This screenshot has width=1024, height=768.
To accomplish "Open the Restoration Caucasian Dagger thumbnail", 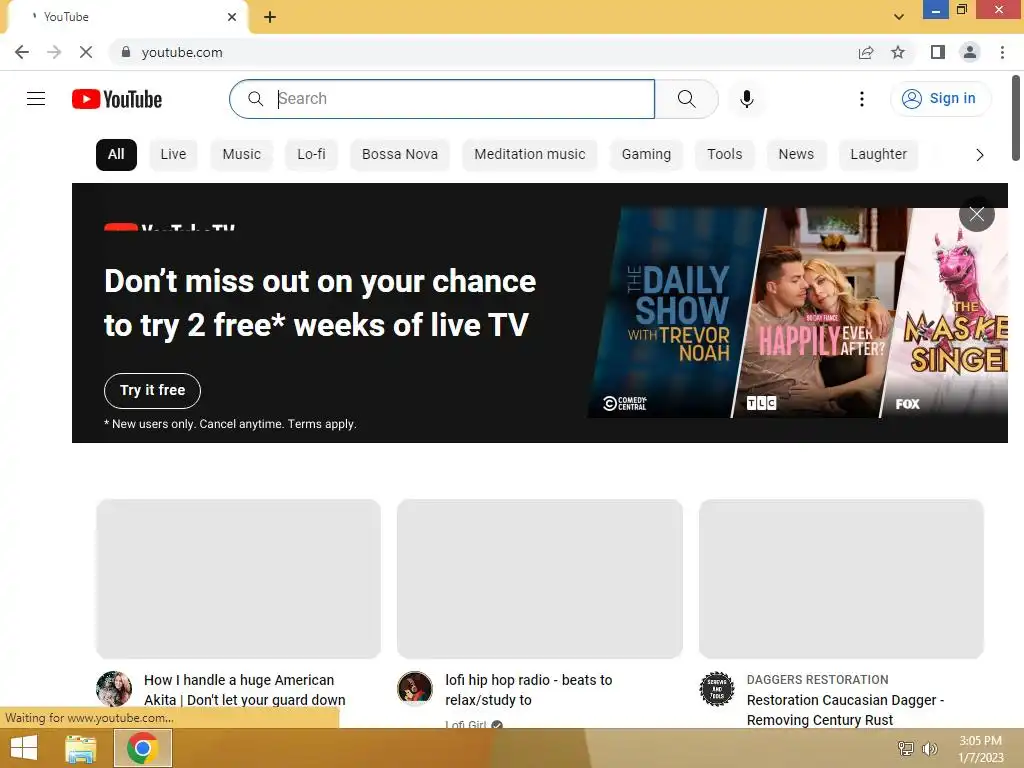I will [841, 579].
